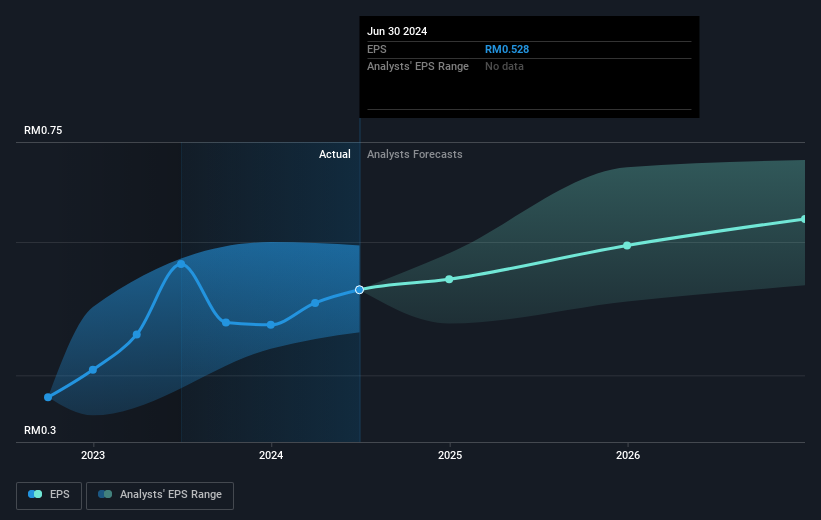Toggle the Analysts' EPS Range legend
Viewport: 821px width, 520px height.
point(160,495)
